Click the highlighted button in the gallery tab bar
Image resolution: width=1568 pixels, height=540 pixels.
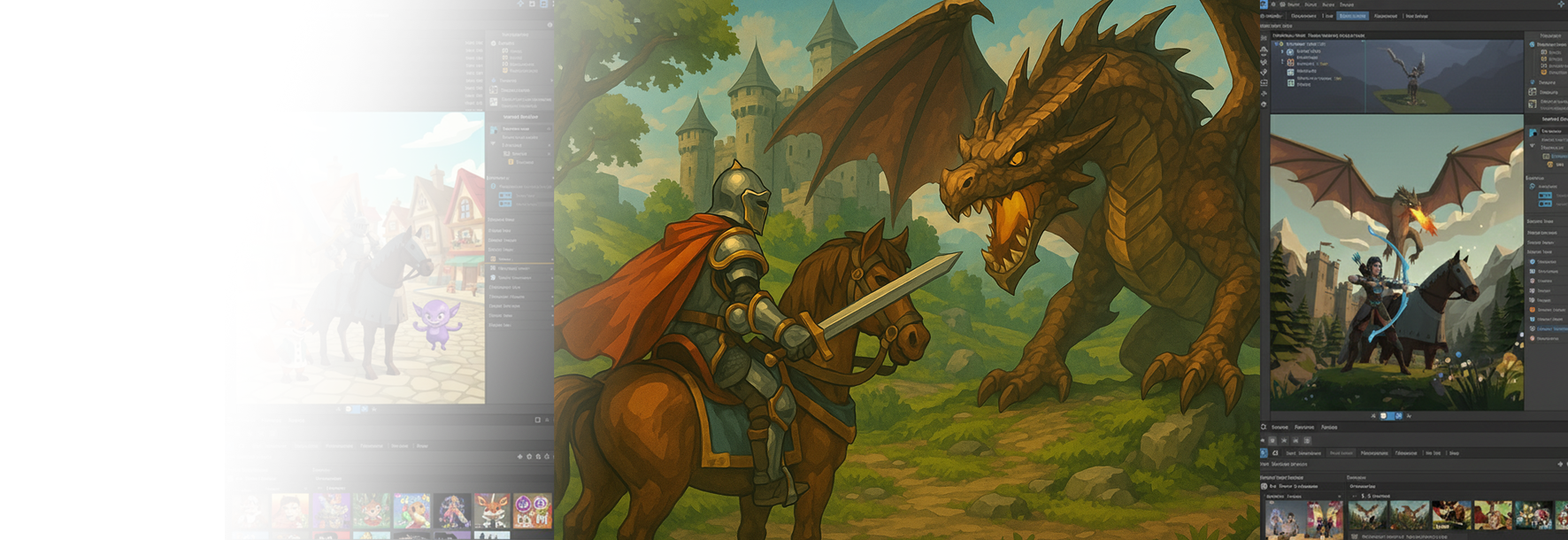(x=1341, y=453)
